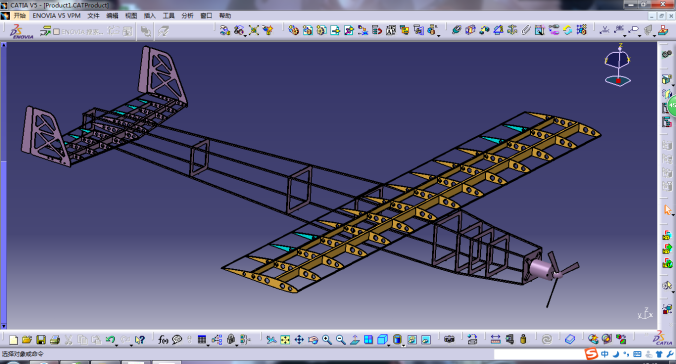The width and height of the screenshot is (676, 364).
Task: Click Generate Numbering icon
Action: click(x=391, y=30)
